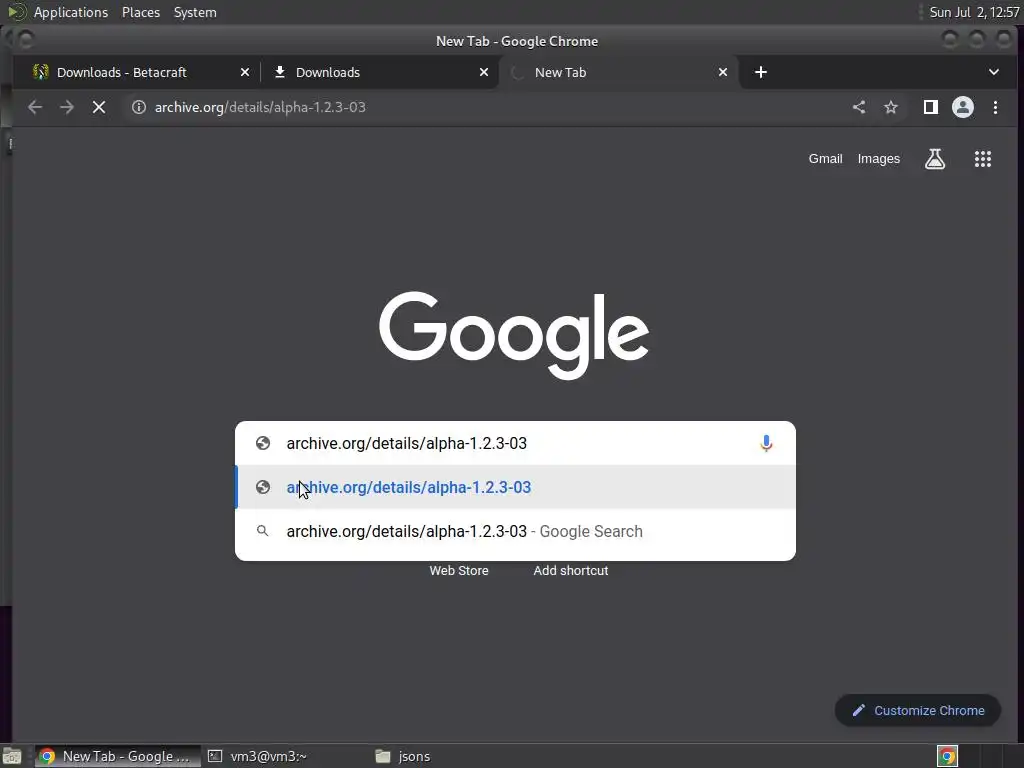Click the forward navigation arrow
Image resolution: width=1024 pixels, height=768 pixels.
click(x=67, y=107)
